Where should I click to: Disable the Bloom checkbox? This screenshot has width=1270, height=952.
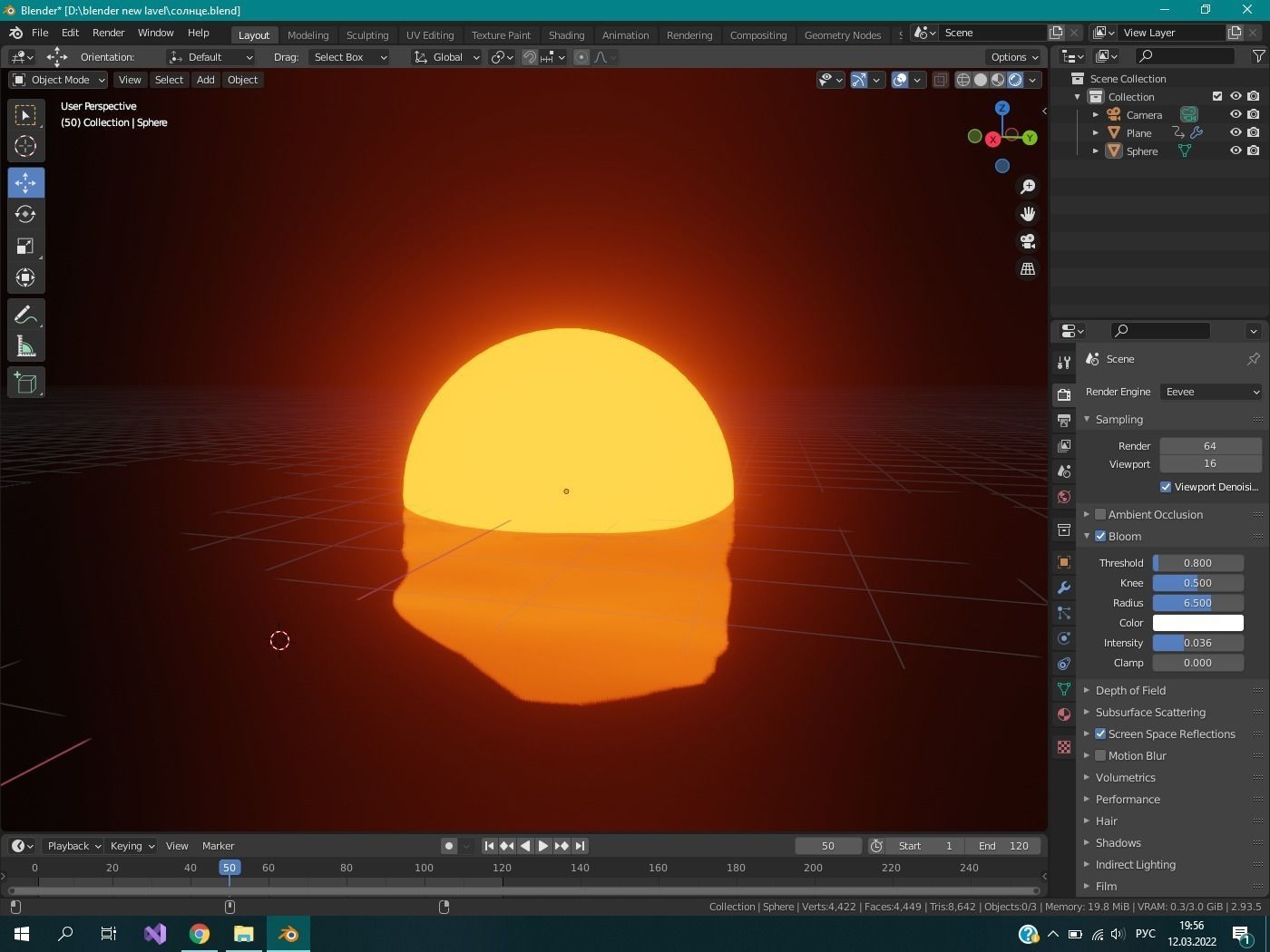[x=1099, y=536]
